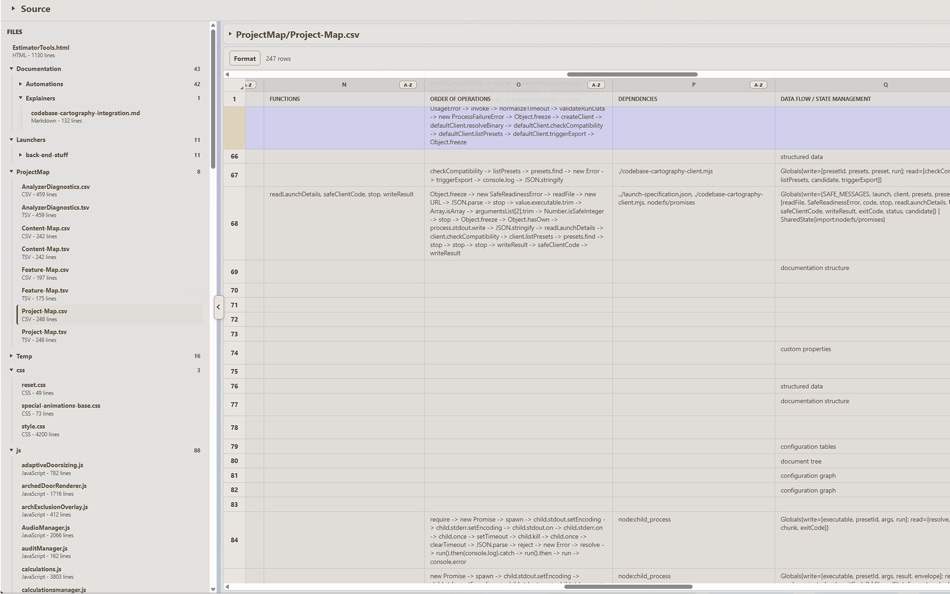Sort column N with A-Z button

point(408,85)
